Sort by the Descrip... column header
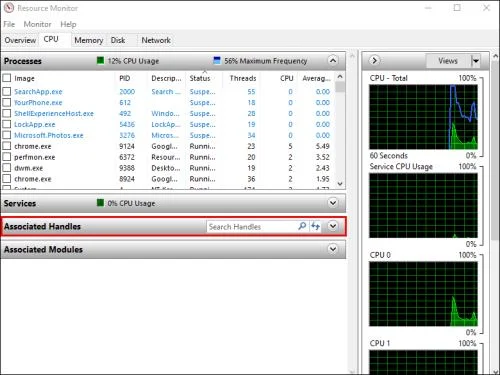 point(166,78)
